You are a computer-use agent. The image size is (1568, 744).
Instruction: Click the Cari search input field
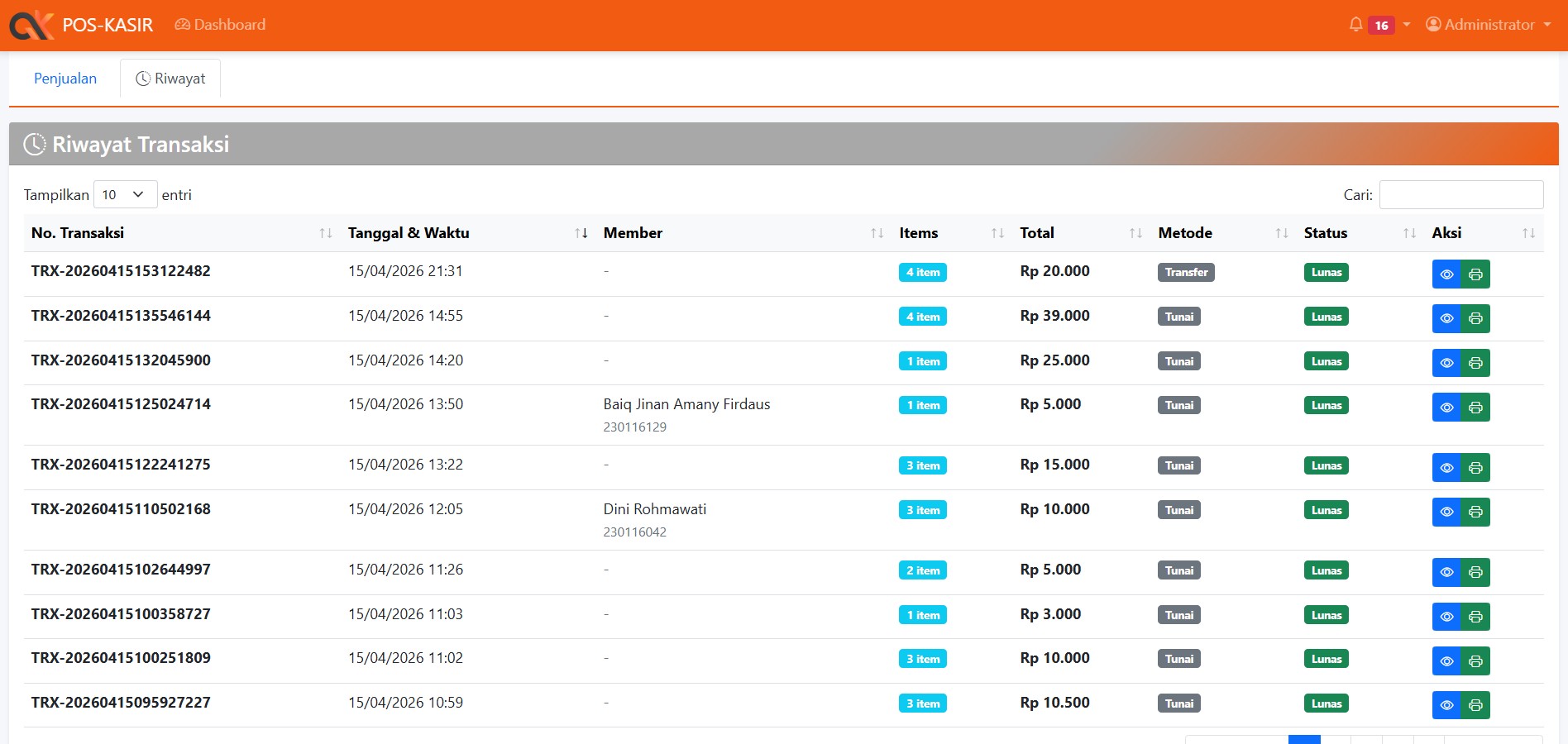pos(1460,195)
